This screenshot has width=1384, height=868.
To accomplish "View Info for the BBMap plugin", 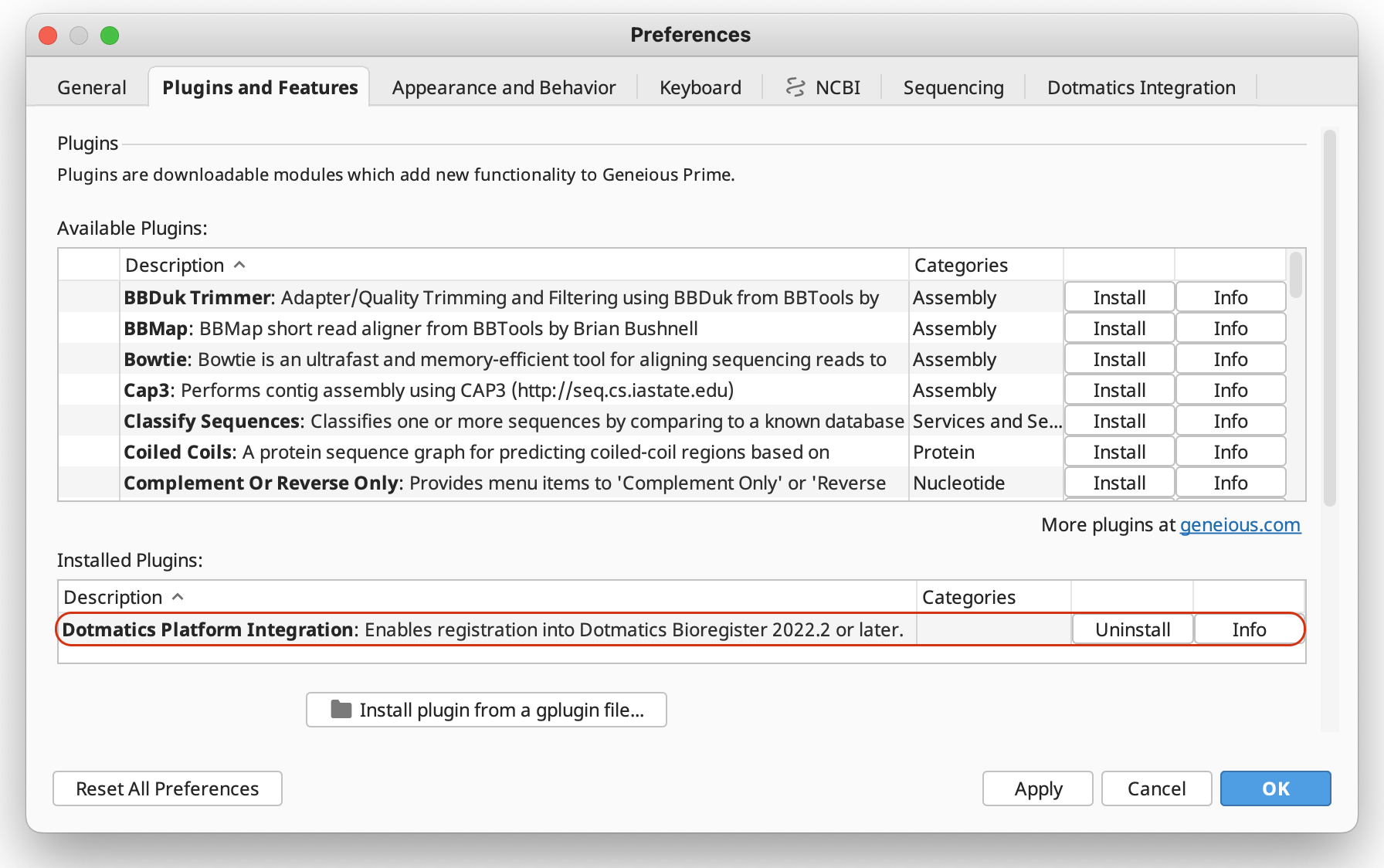I will pyautogui.click(x=1230, y=327).
